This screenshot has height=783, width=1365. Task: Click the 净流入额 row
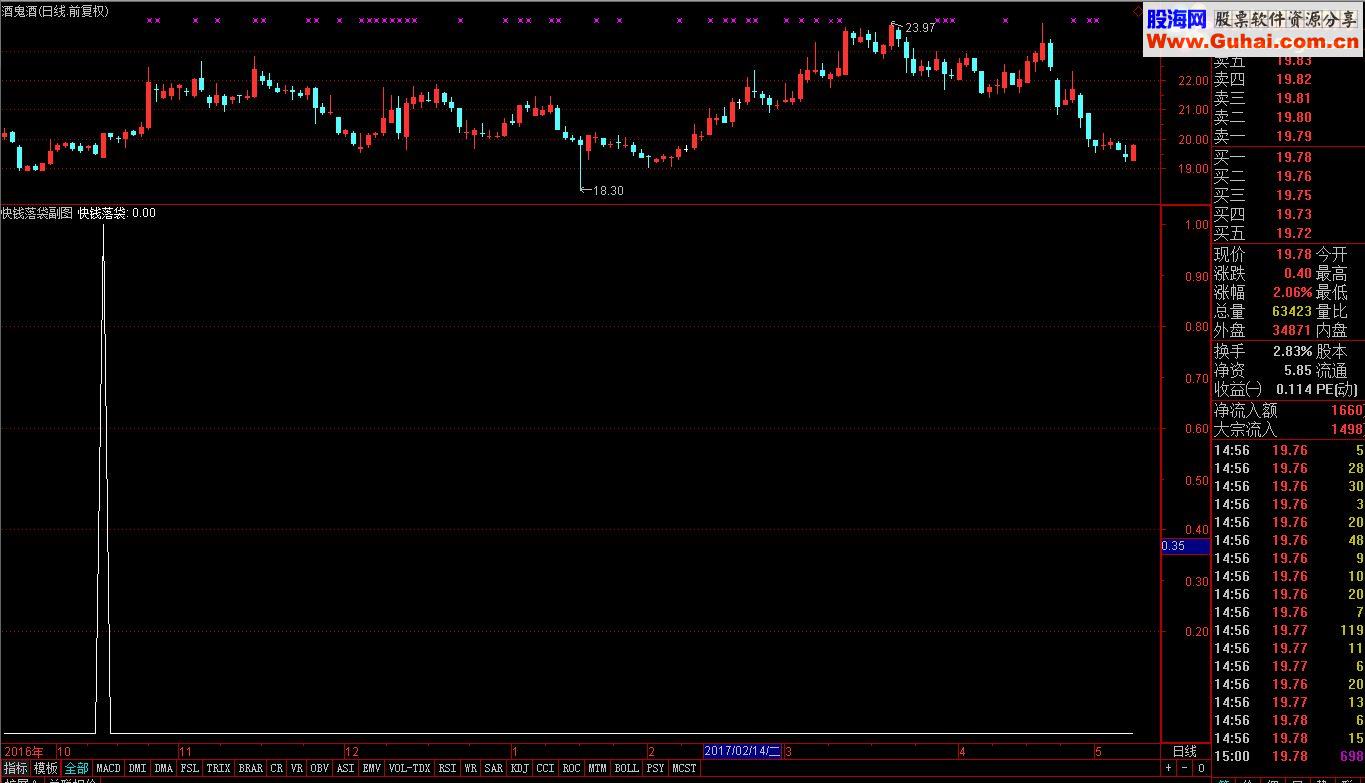1288,410
